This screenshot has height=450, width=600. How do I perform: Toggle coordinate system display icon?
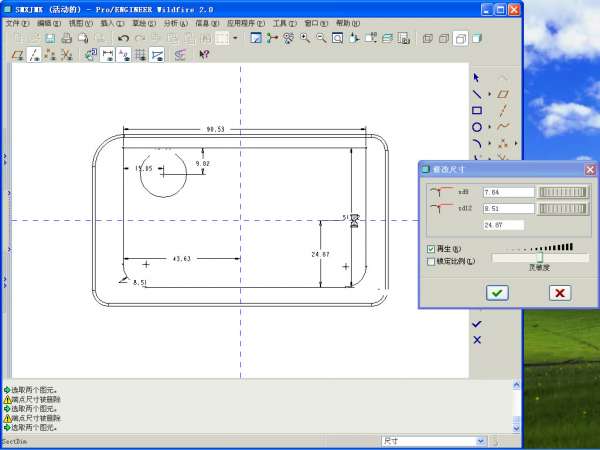coord(67,55)
